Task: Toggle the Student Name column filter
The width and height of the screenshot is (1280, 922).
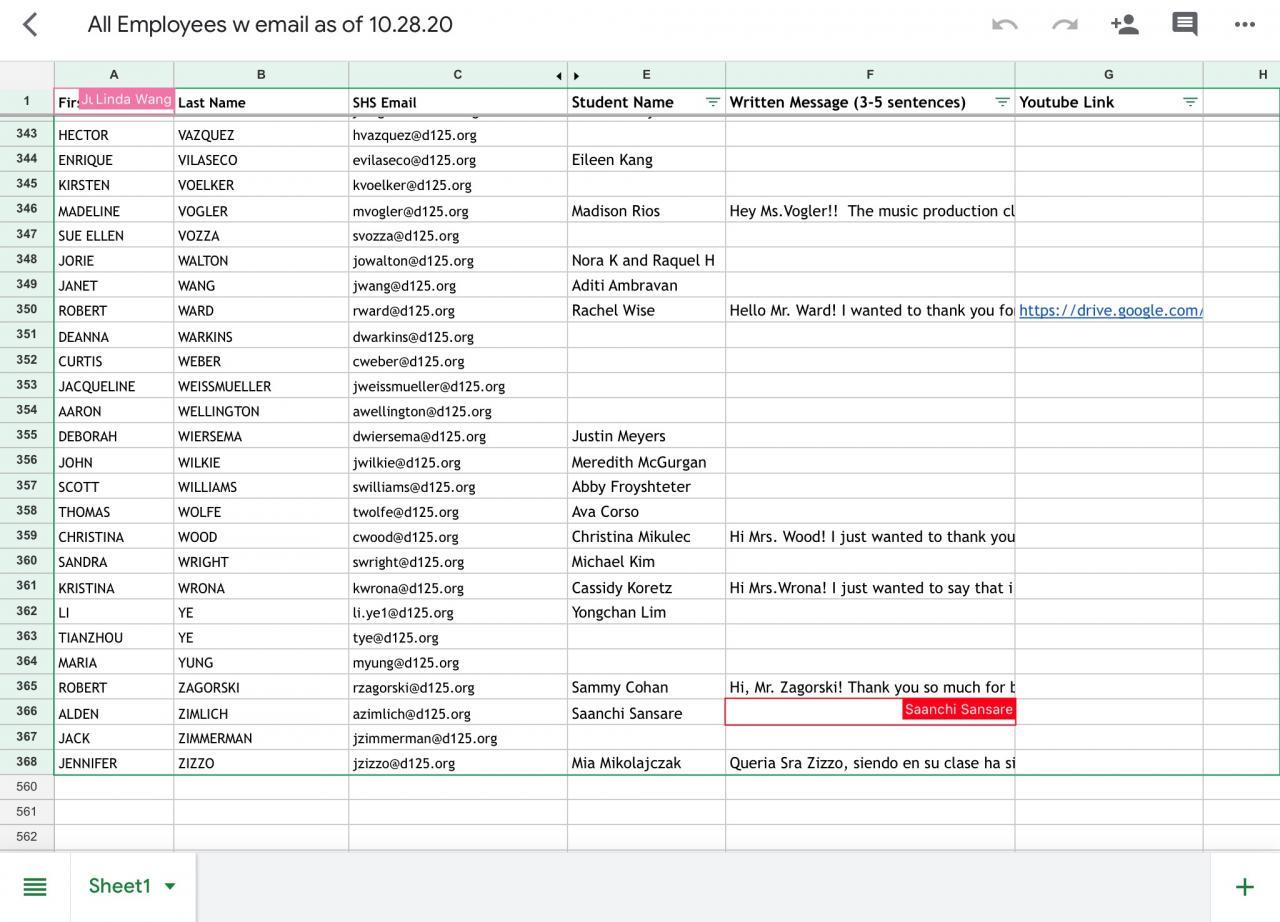Action: click(x=713, y=102)
